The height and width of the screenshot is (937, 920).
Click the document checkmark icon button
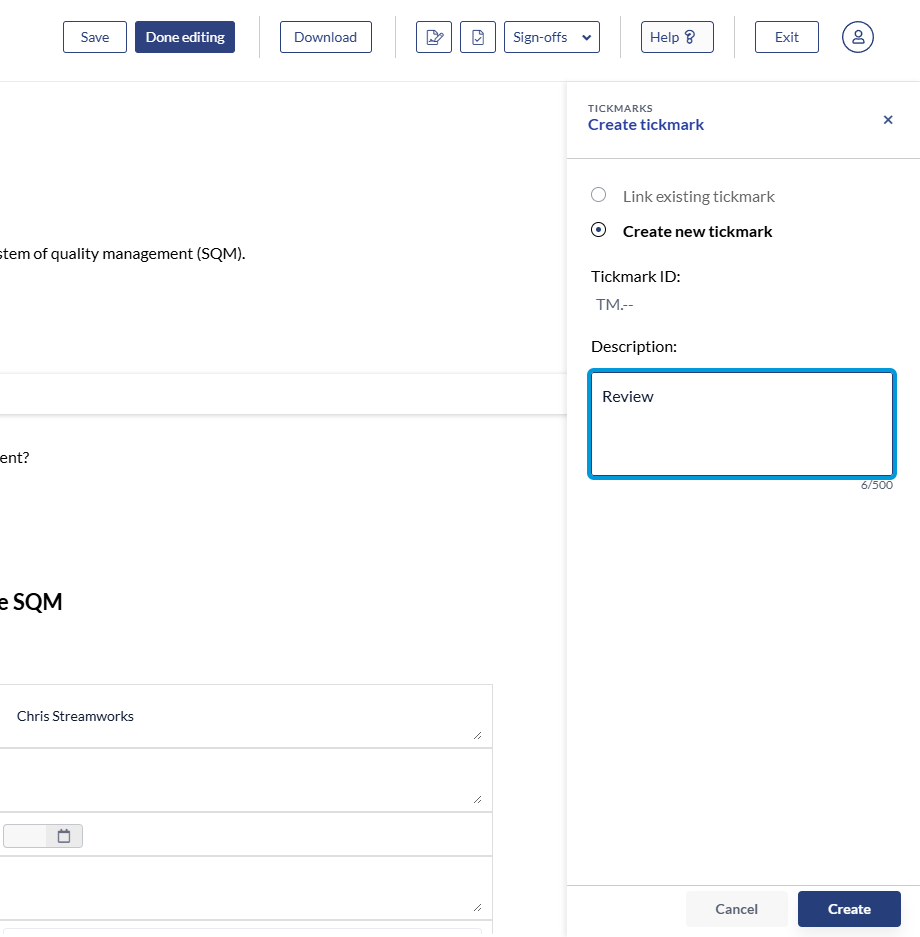[478, 37]
